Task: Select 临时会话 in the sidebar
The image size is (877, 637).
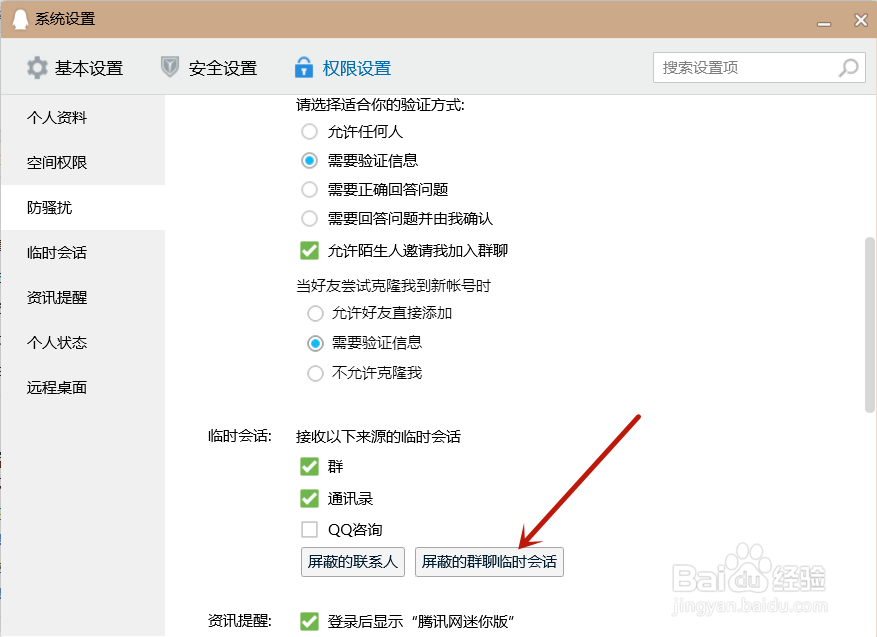Action: pos(83,252)
